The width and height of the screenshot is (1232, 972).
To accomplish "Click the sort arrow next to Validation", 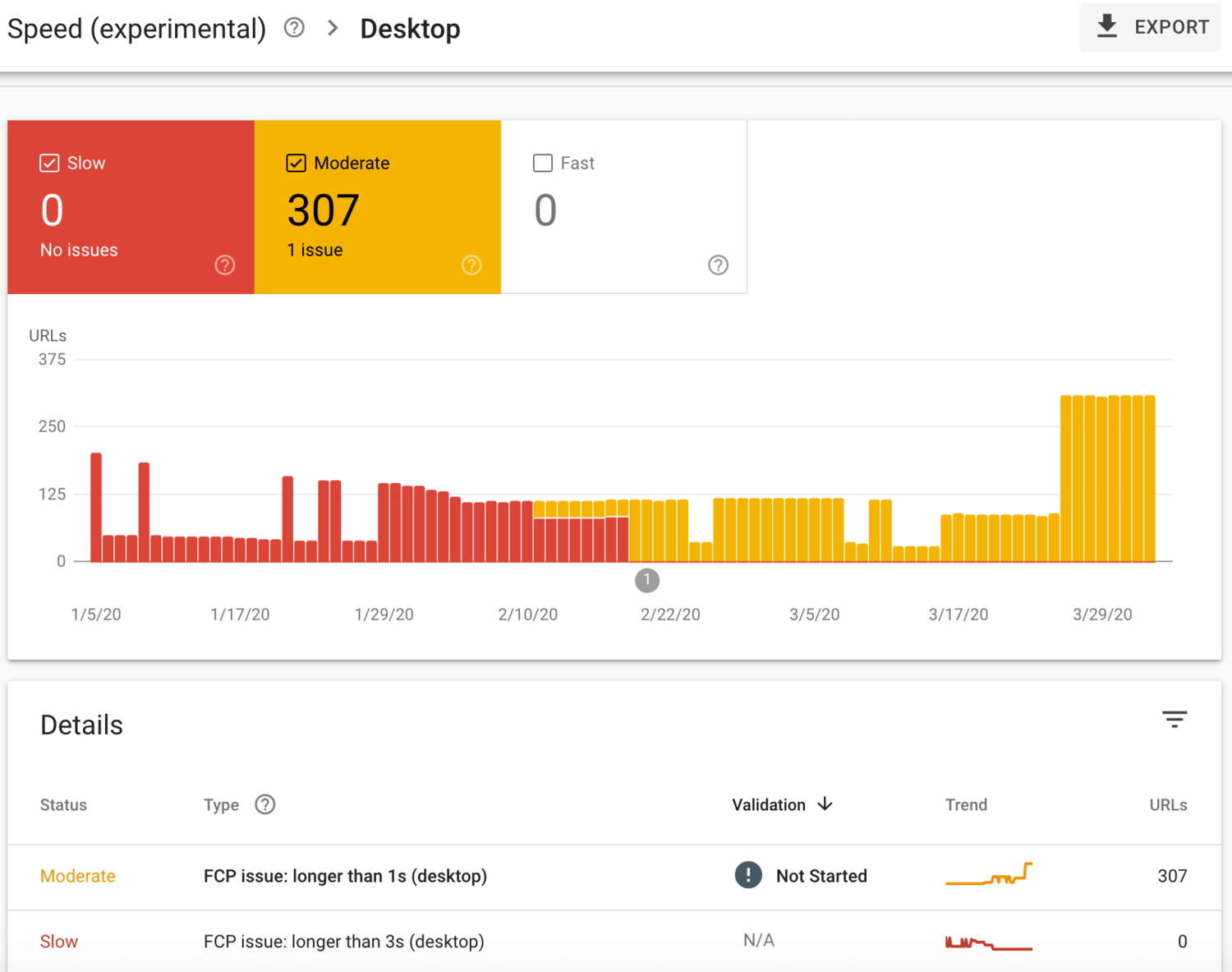I will pos(825,804).
